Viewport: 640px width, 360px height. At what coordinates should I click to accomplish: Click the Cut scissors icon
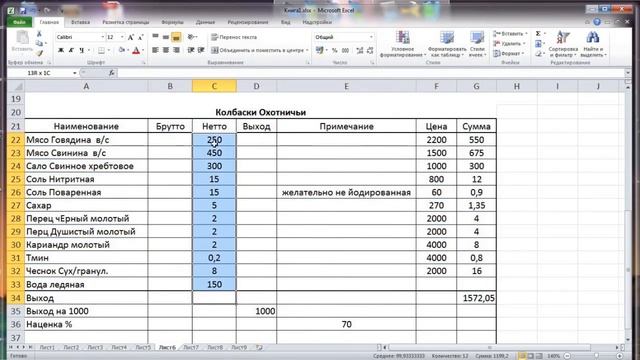[39, 34]
